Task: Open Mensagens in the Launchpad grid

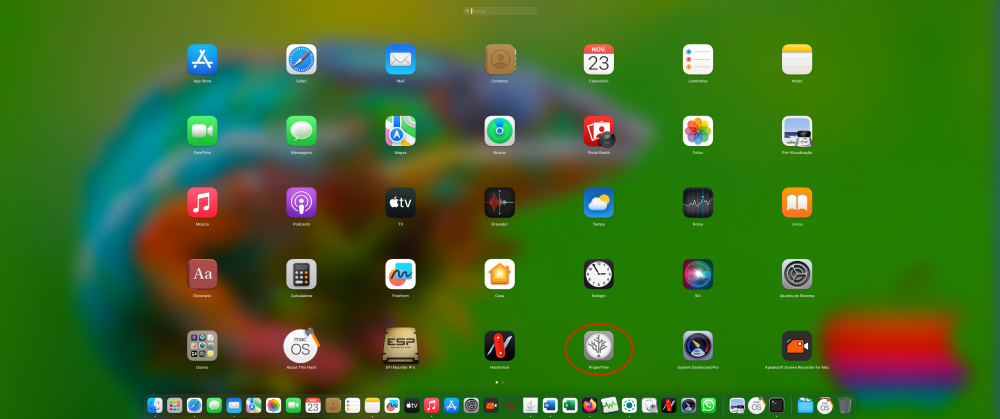Action: (301, 131)
